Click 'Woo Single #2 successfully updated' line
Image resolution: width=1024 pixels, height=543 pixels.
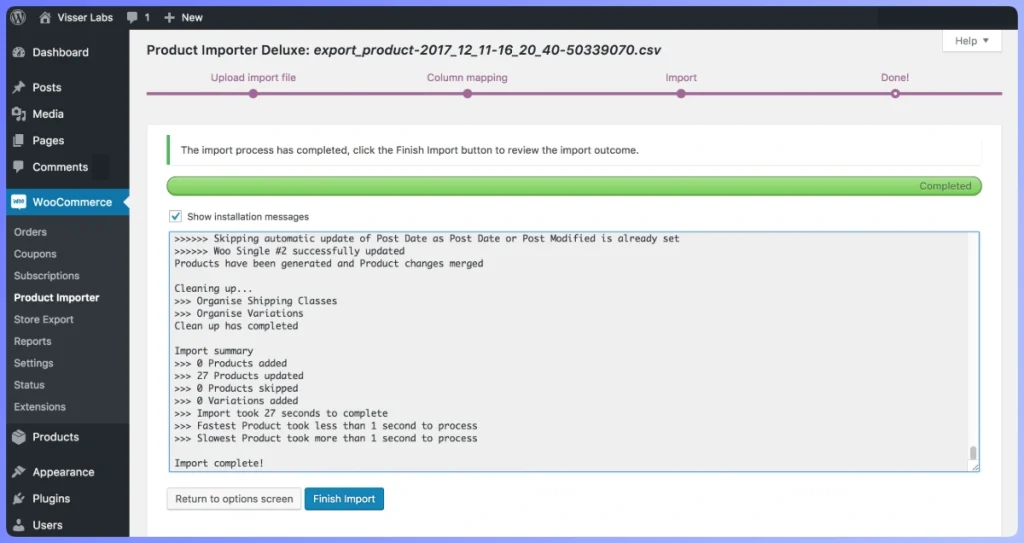click(x=289, y=251)
